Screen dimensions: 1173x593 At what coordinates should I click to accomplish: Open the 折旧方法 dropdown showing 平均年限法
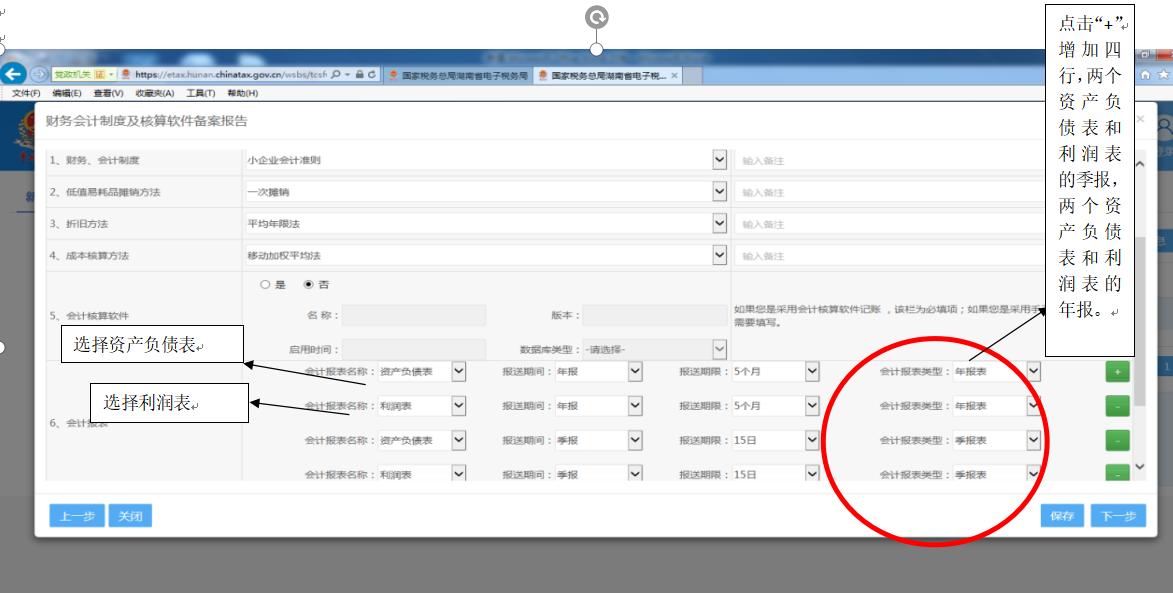pyautogui.click(x=719, y=221)
